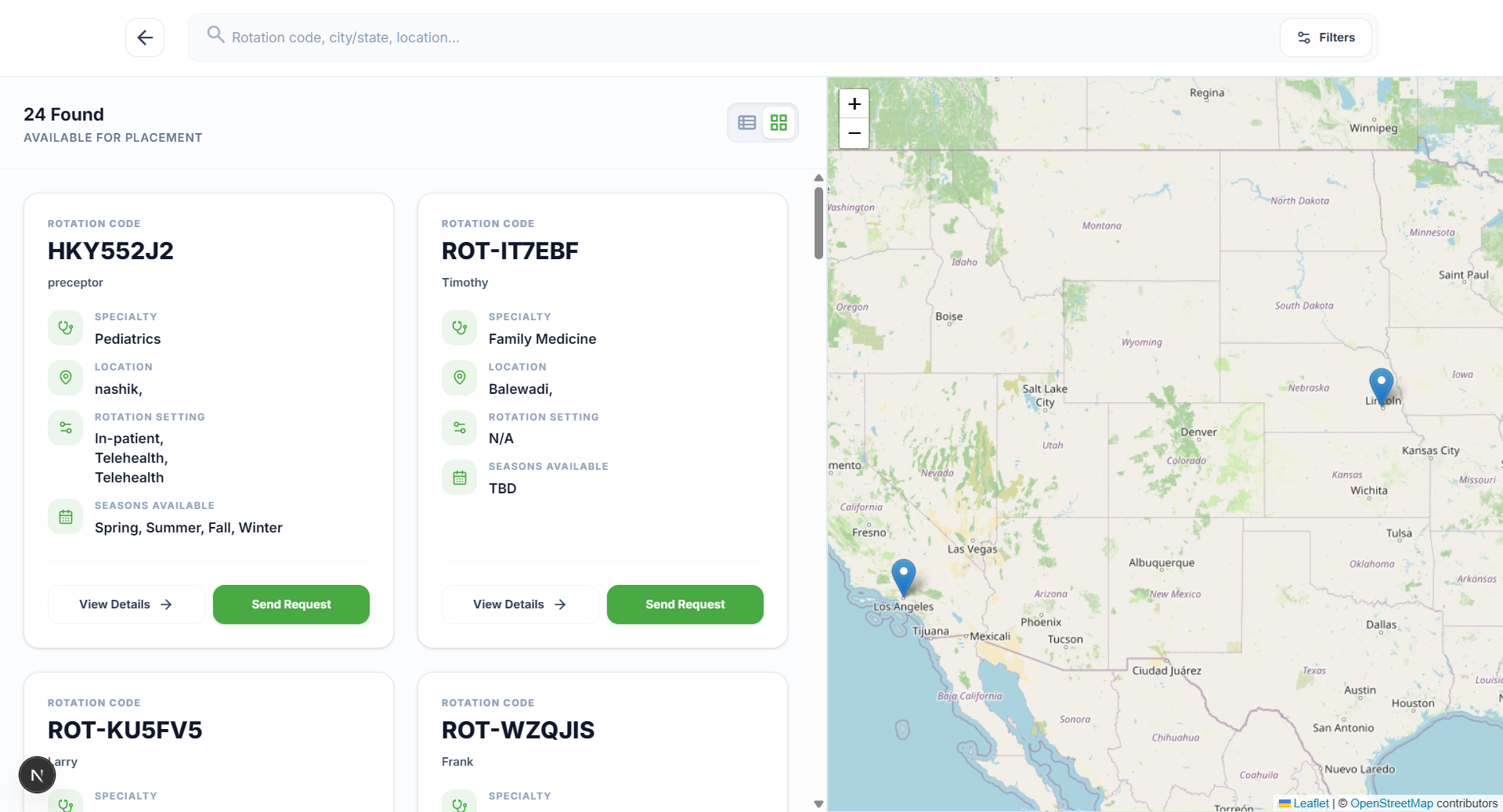Select rotation code ROT-IT7EBF heading

tap(510, 251)
